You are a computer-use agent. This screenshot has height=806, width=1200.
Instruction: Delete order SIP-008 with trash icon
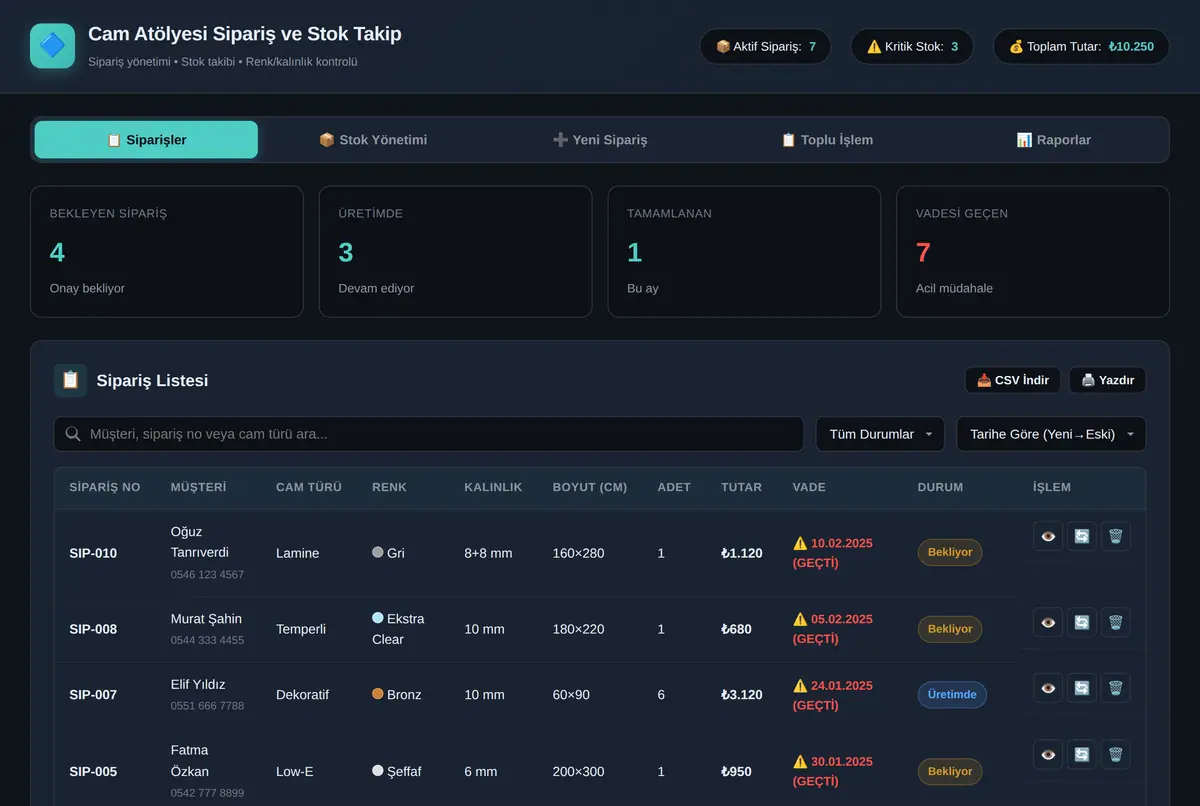pyautogui.click(x=1116, y=622)
